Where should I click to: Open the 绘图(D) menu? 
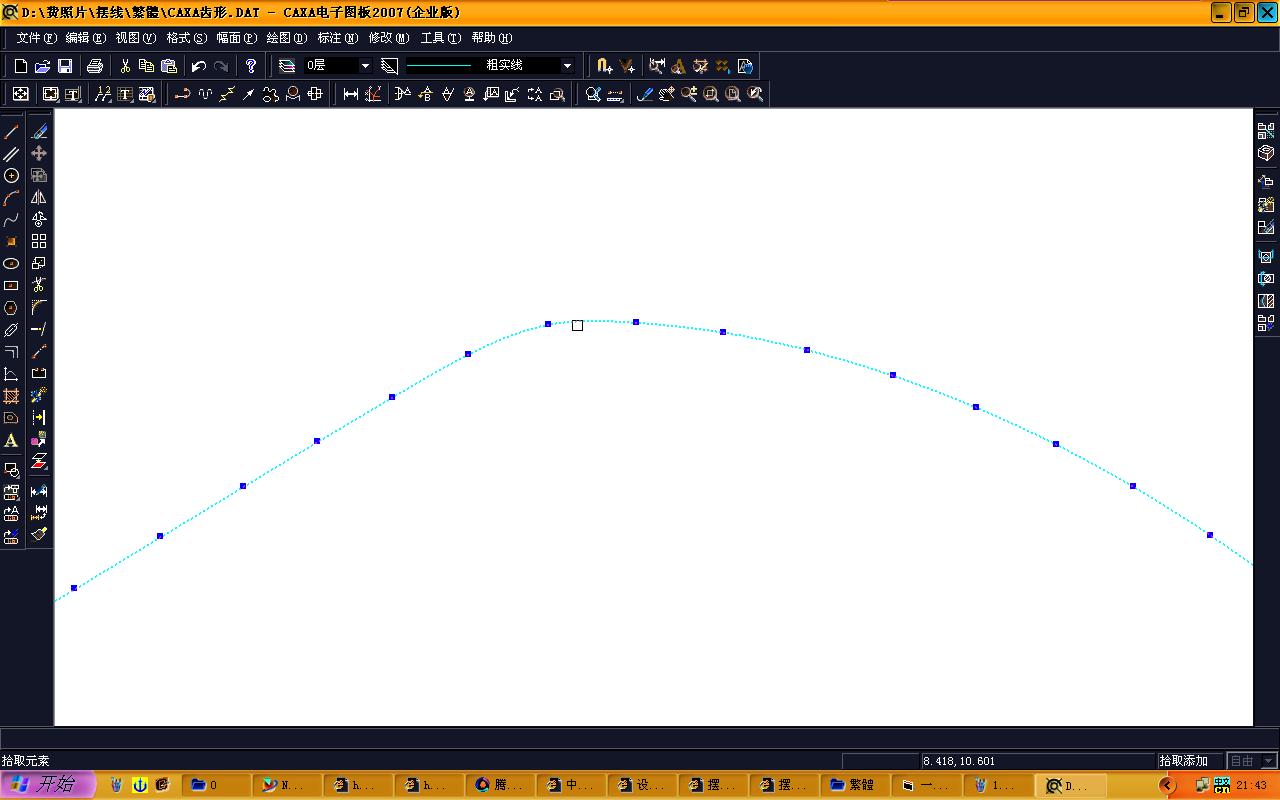click(287, 38)
